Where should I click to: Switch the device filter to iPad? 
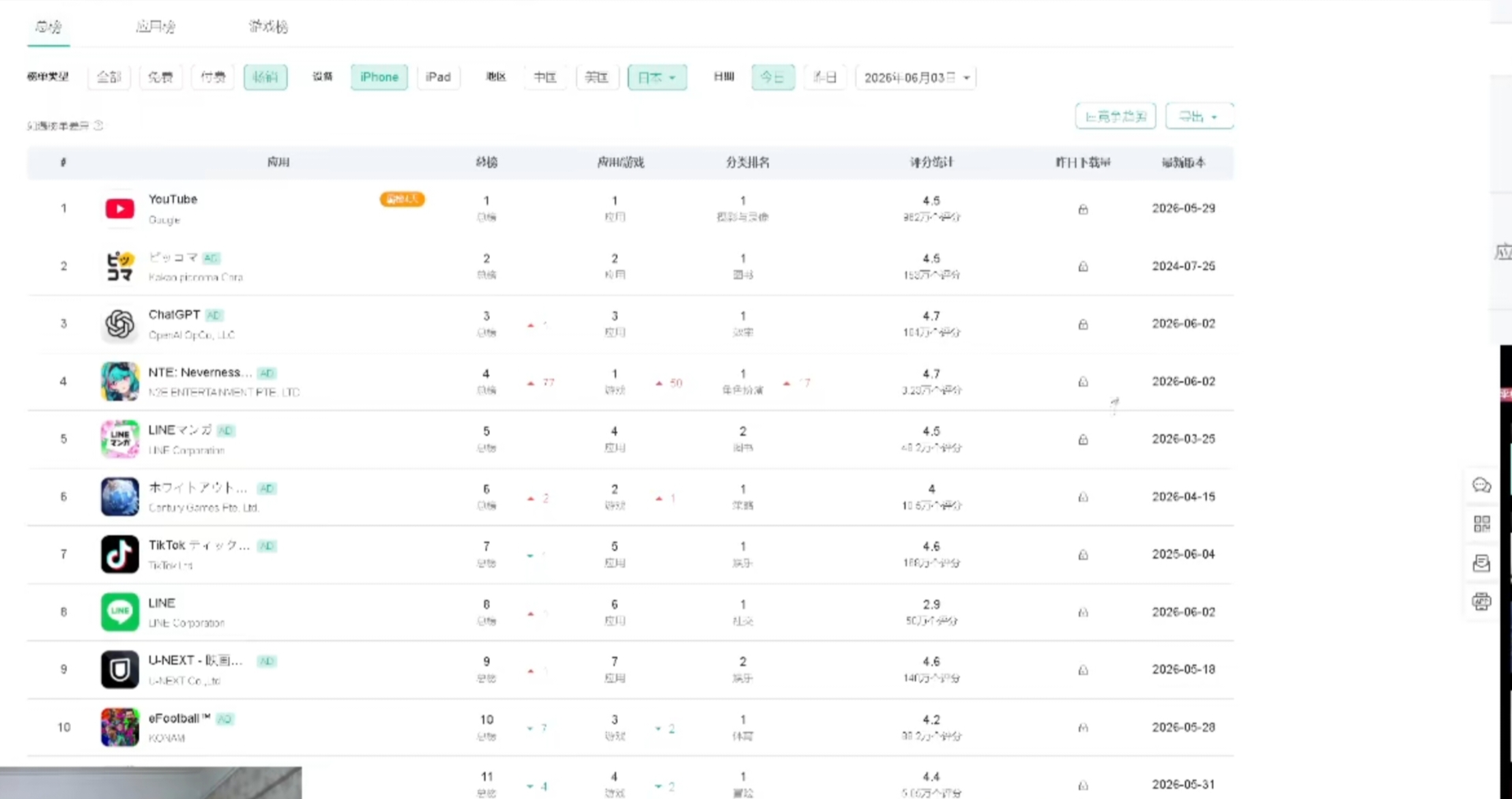tap(438, 77)
